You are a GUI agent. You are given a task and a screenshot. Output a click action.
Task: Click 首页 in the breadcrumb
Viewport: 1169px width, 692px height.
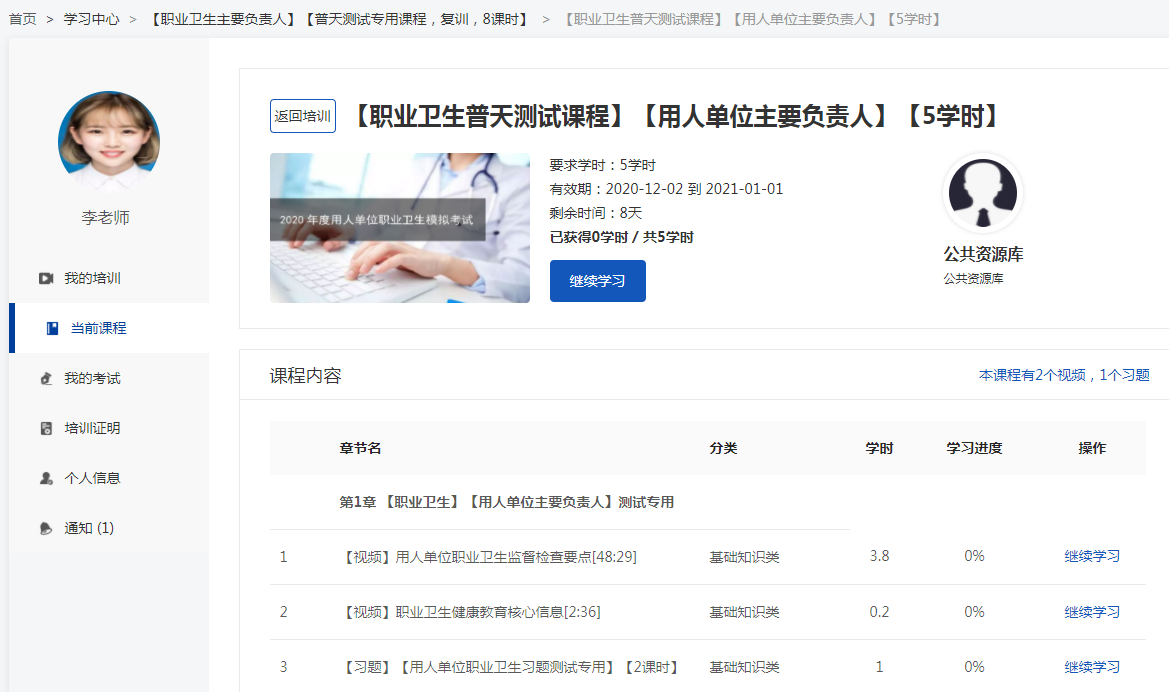23,19
